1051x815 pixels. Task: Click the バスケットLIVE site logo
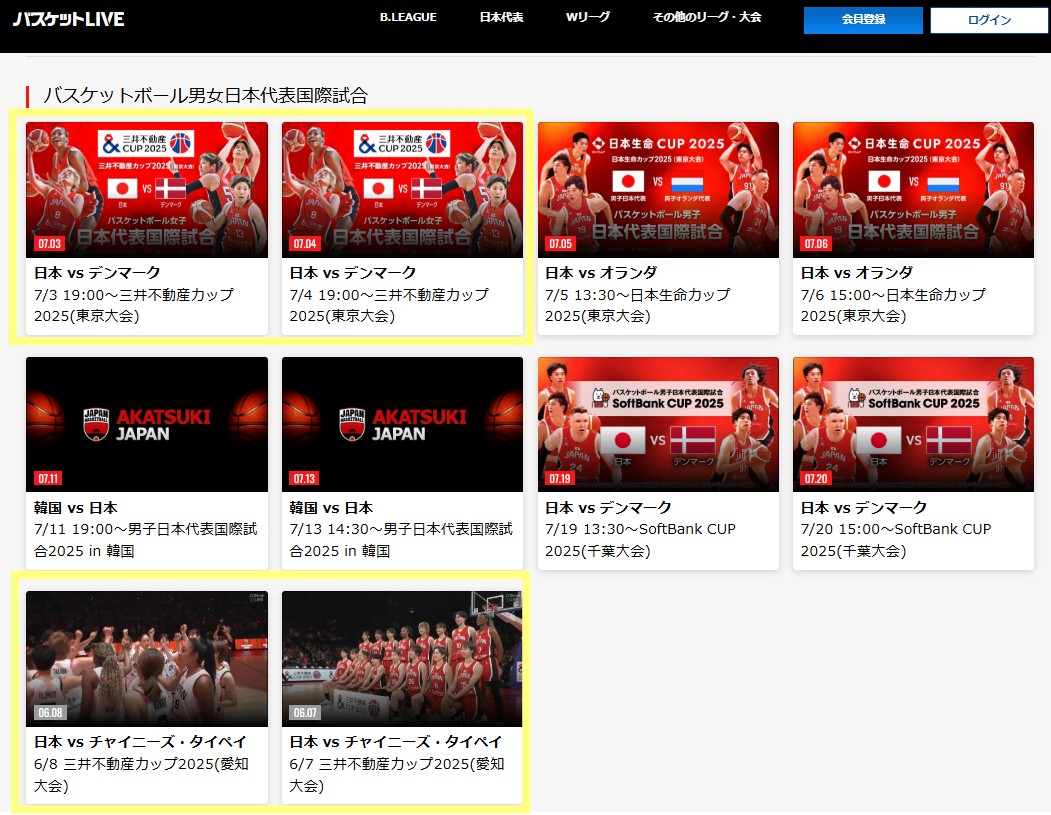click(68, 19)
